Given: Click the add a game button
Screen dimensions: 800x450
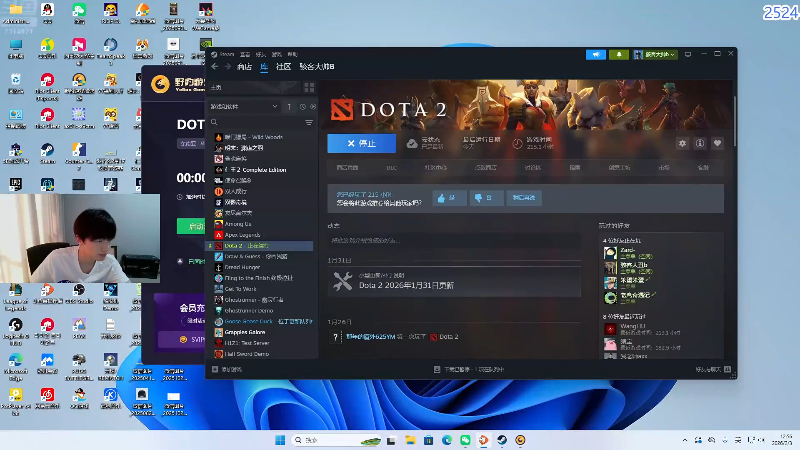Looking at the screenshot, I should (227, 369).
